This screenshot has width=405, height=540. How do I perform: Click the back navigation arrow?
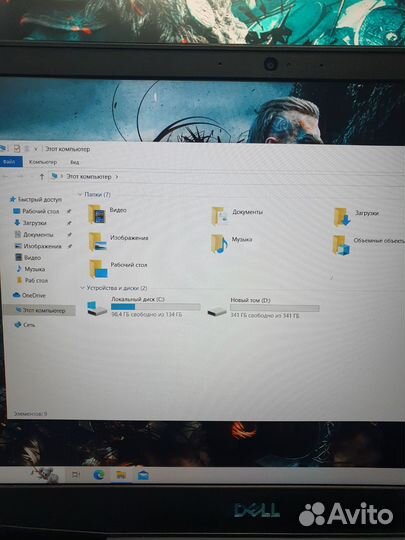(6, 176)
